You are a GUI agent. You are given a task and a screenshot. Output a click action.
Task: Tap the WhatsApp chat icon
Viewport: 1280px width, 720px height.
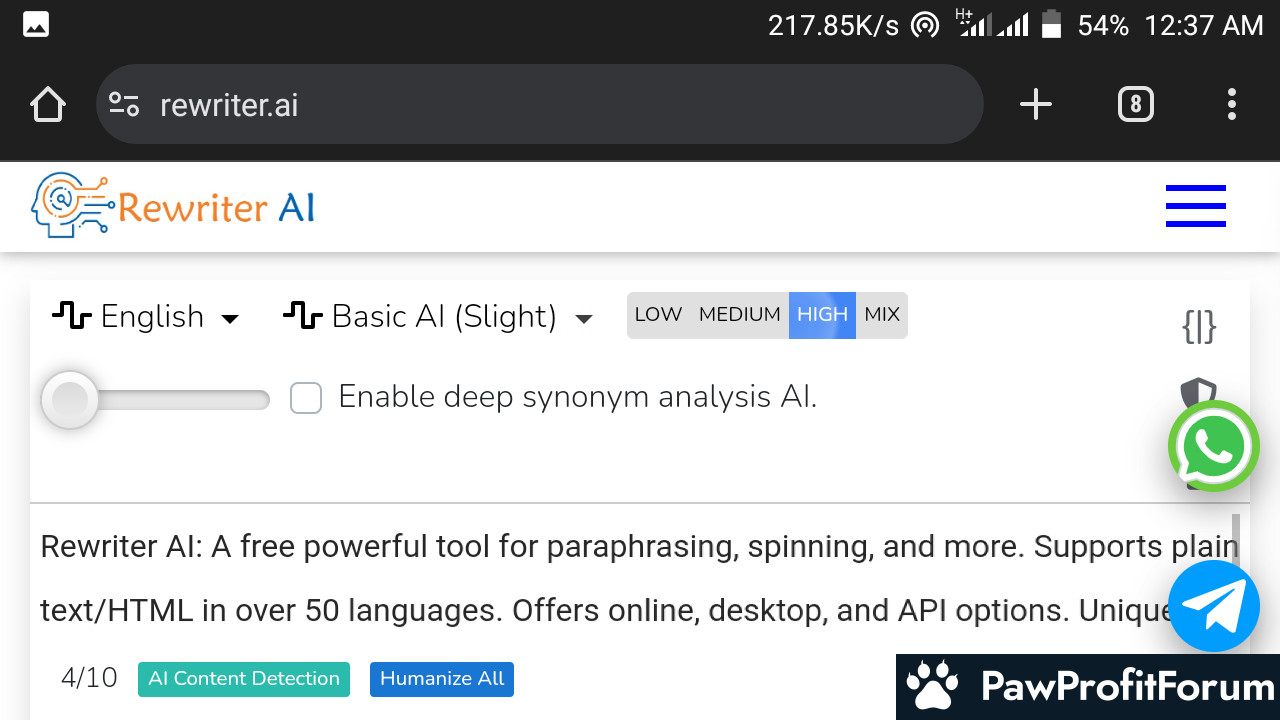tap(1214, 446)
